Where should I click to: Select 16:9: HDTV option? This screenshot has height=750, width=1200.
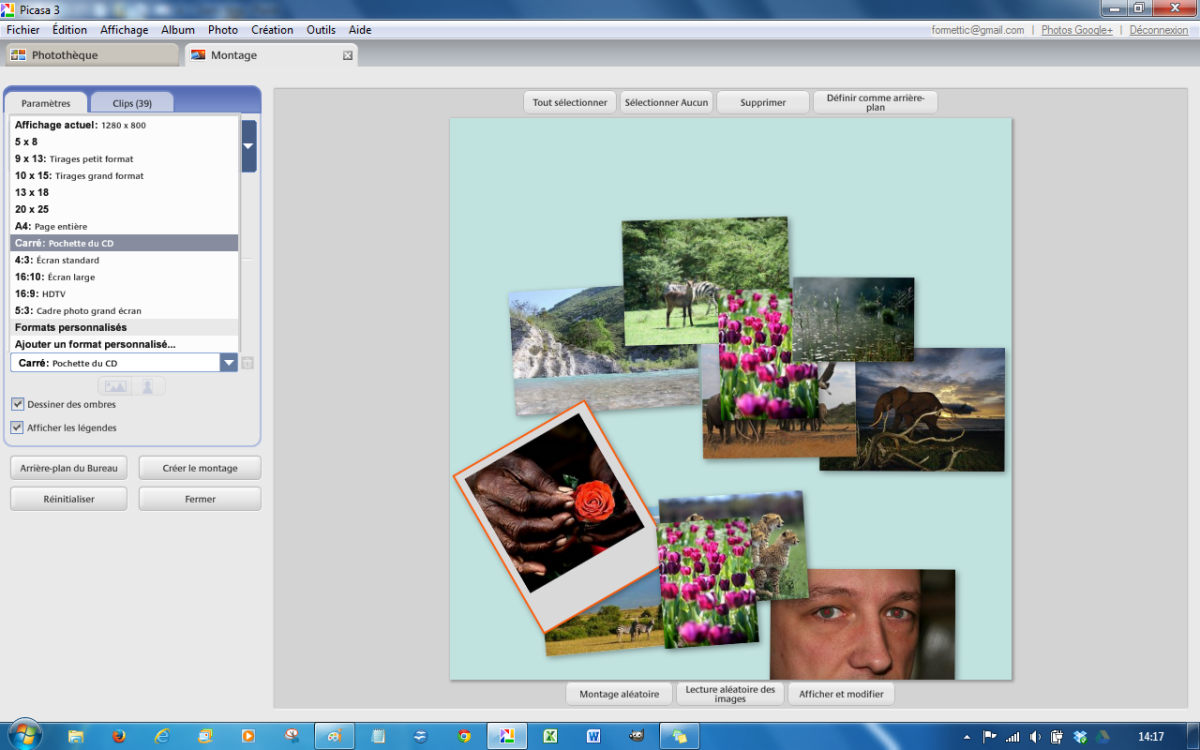pyautogui.click(x=124, y=294)
